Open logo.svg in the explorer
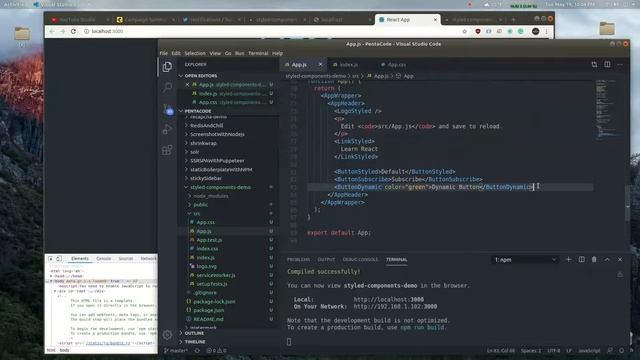 click(207, 267)
